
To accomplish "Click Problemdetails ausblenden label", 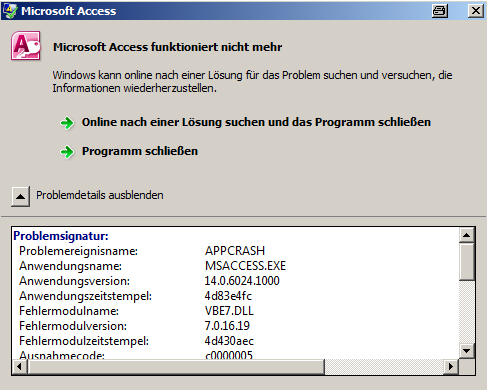I will [x=100, y=195].
